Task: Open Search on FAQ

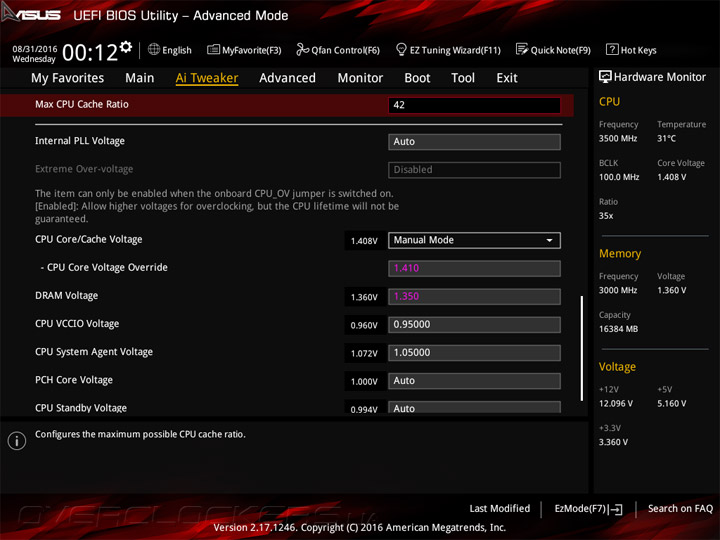Action: point(680,508)
